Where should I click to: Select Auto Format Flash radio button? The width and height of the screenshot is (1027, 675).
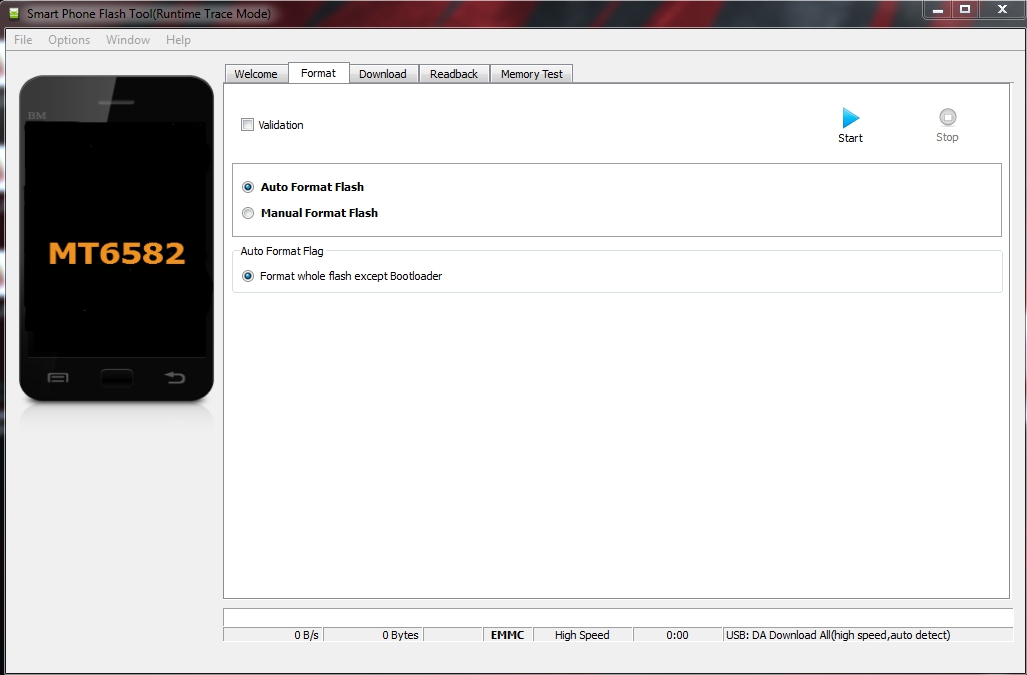248,187
